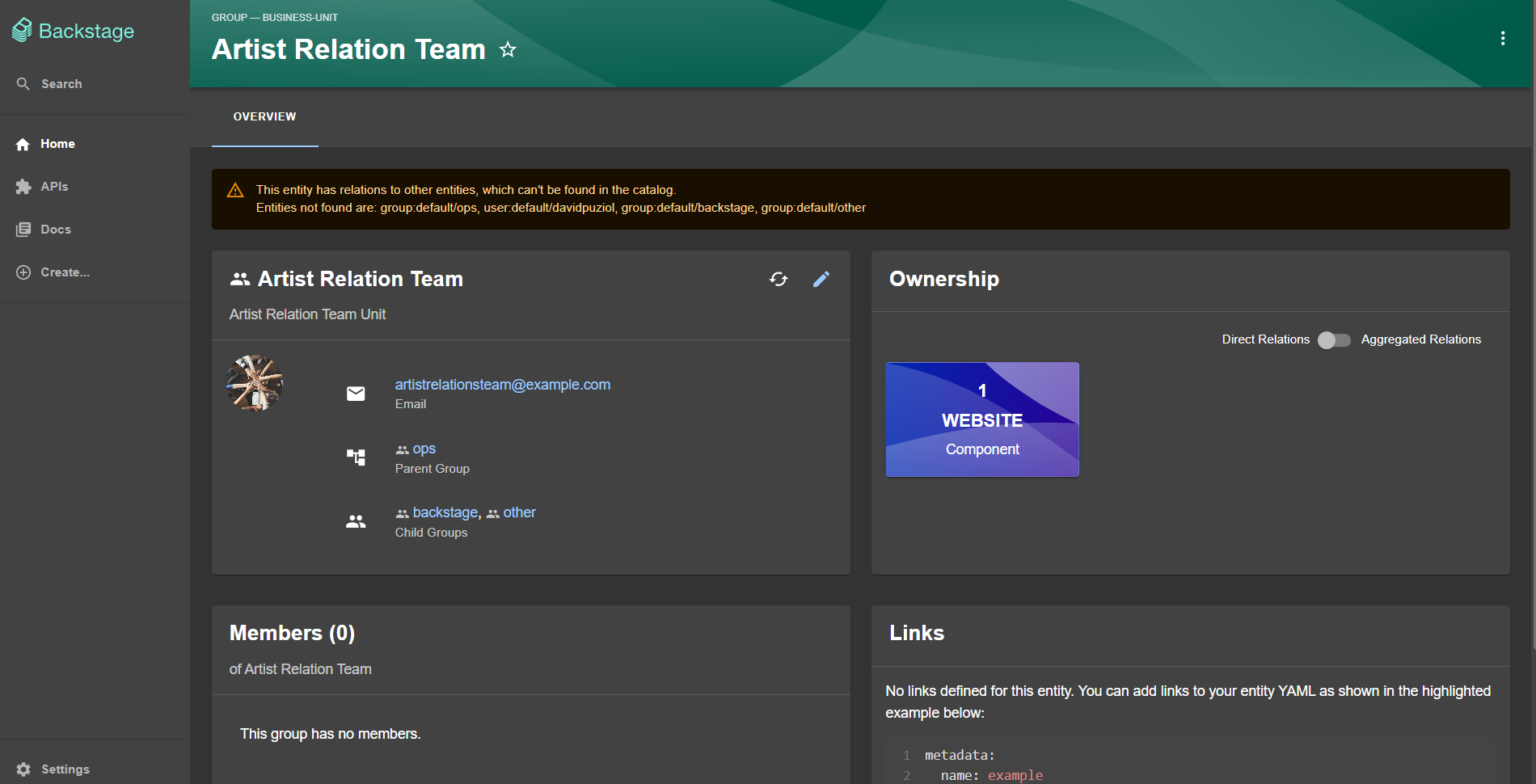Open the ops parent group link

click(x=424, y=449)
